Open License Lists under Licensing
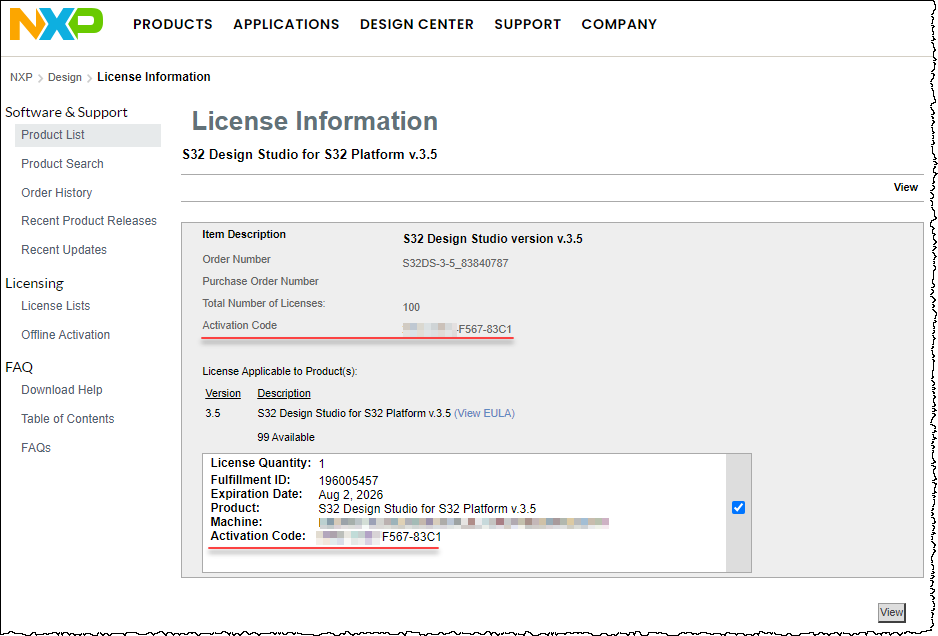 (55, 306)
